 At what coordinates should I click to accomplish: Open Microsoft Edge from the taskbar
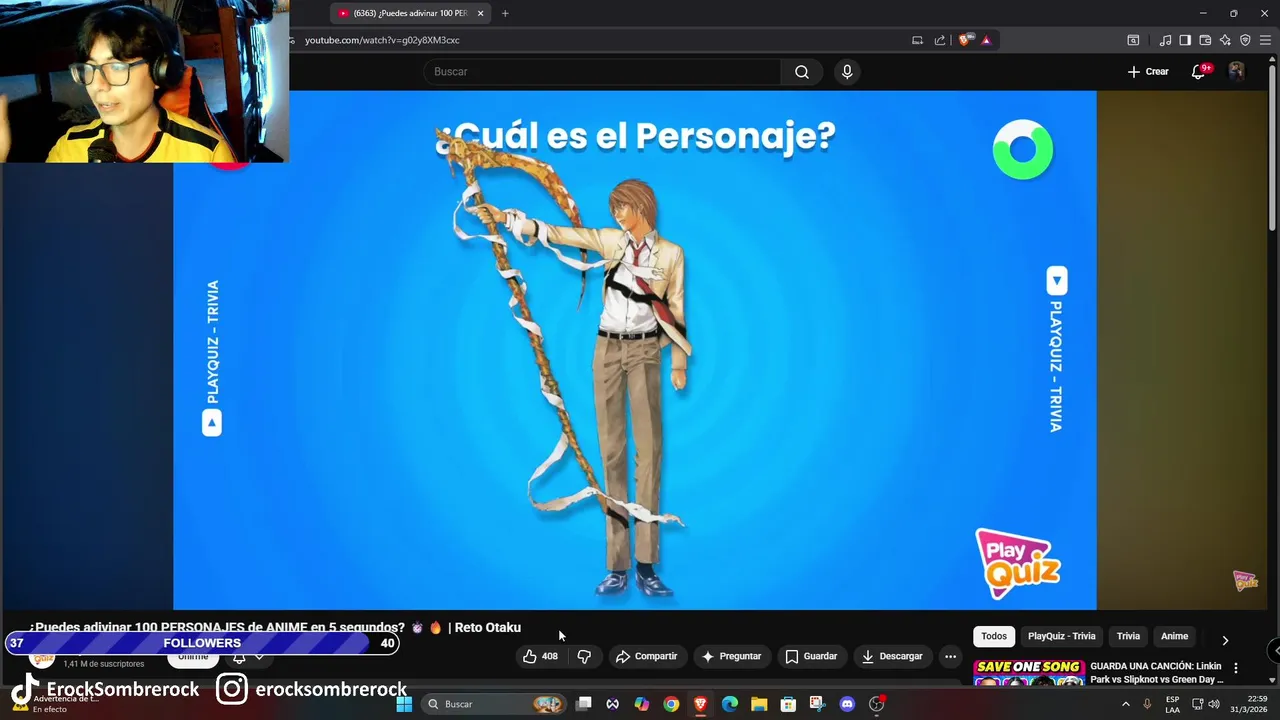tap(730, 704)
